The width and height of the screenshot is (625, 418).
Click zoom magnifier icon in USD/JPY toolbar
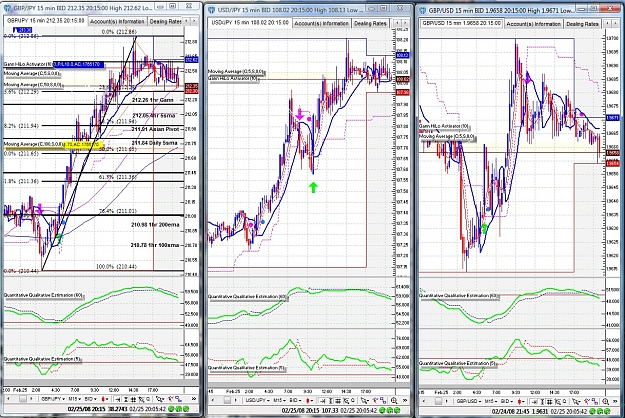coord(394,400)
